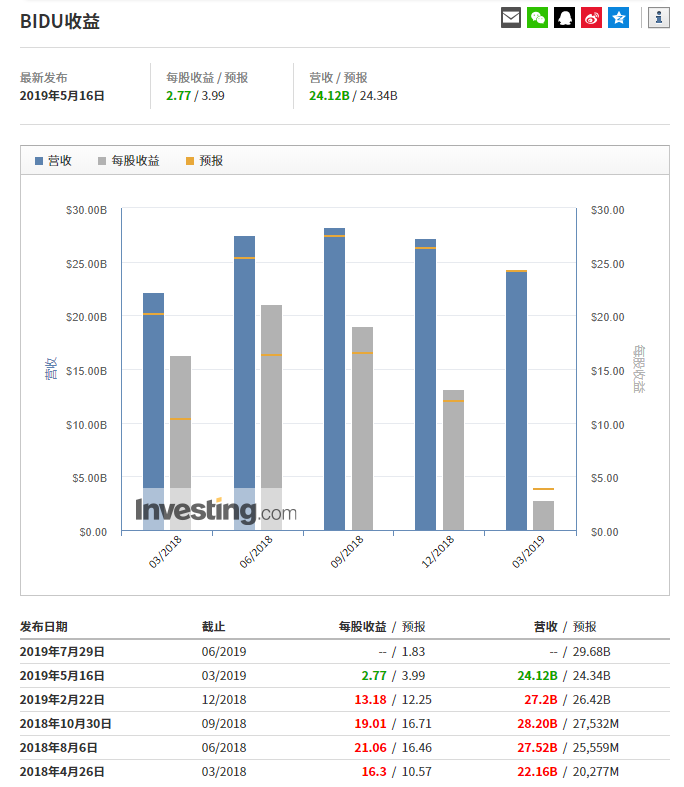Screen dimensions: 684x787
Task: Click the blue revenue bar for 03/2019
Action: (x=516, y=400)
